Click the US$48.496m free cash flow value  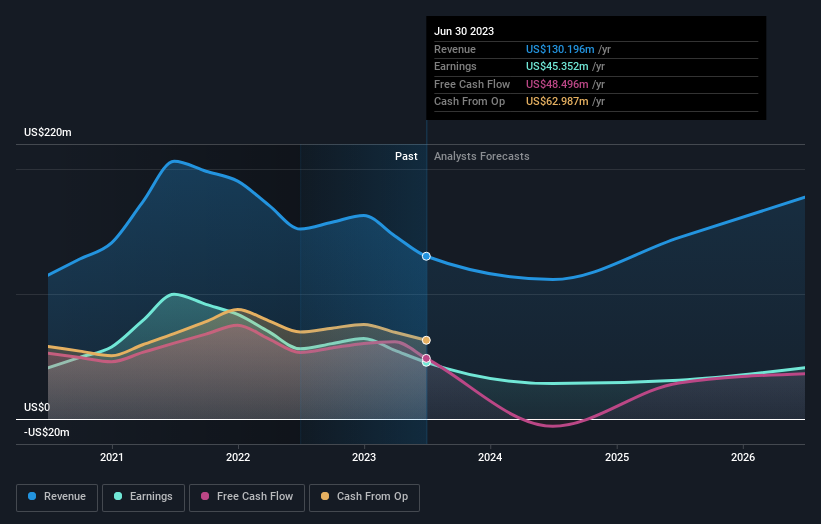557,84
